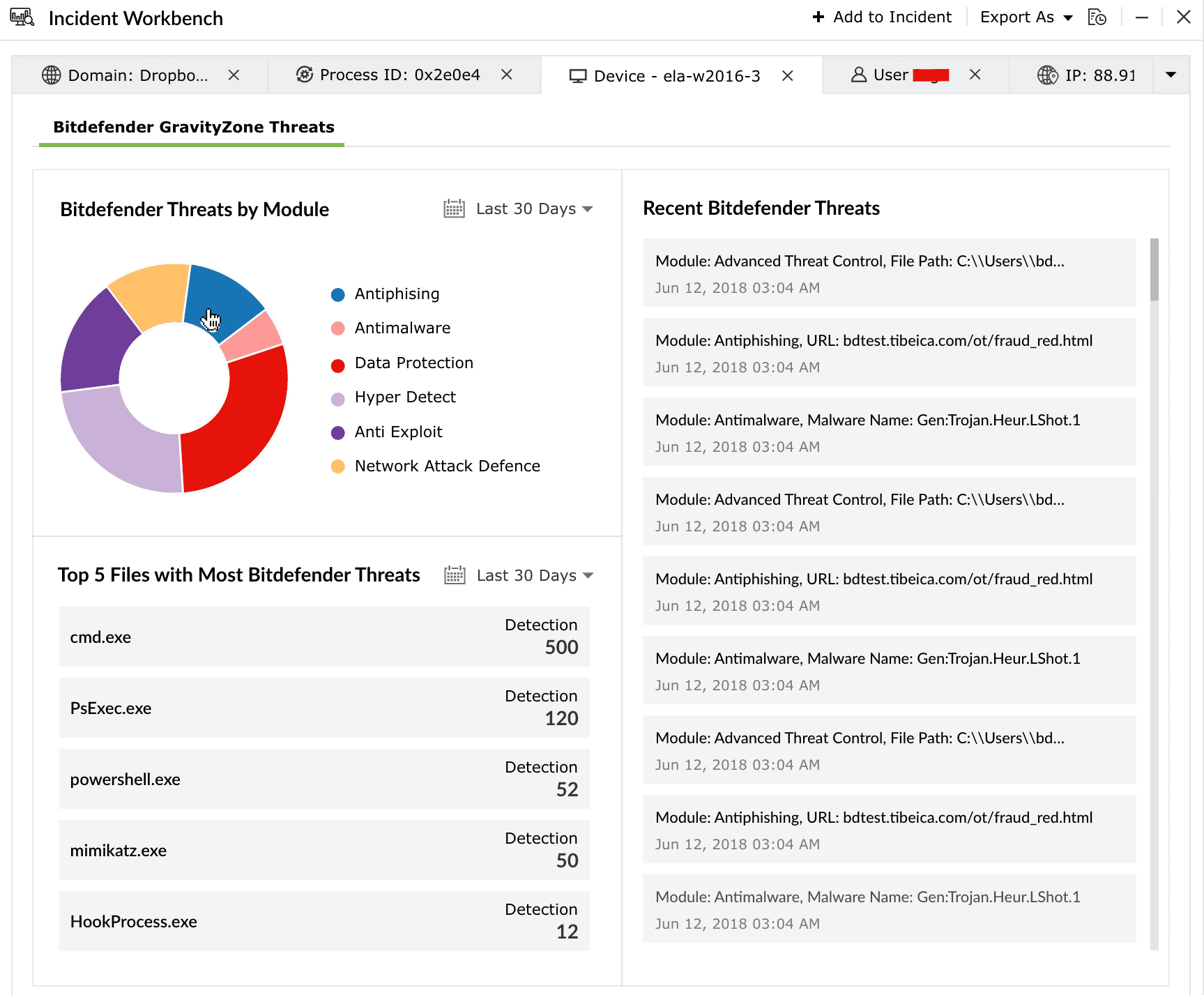1204x995 pixels.
Task: Click the Recent Bitdefender Threats scrollbar thumb
Action: [x=1155, y=270]
